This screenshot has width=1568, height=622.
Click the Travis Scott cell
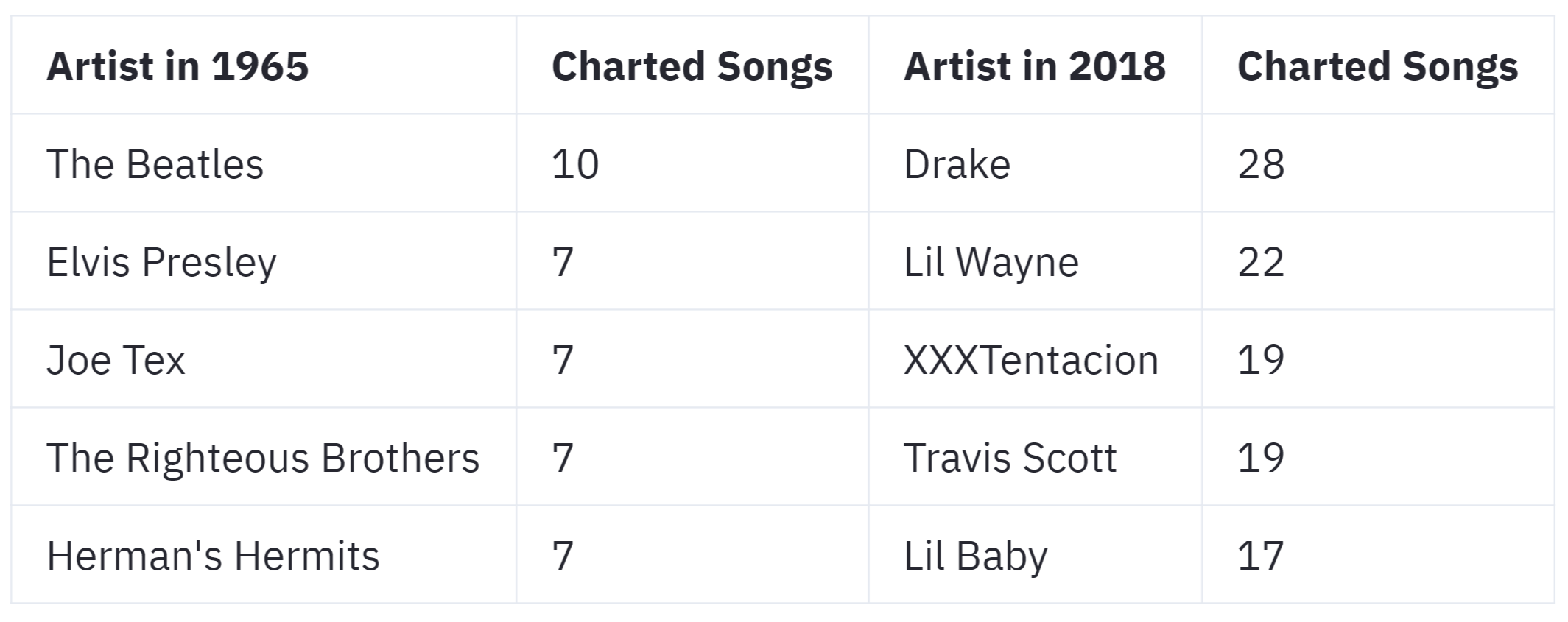pos(1010,458)
